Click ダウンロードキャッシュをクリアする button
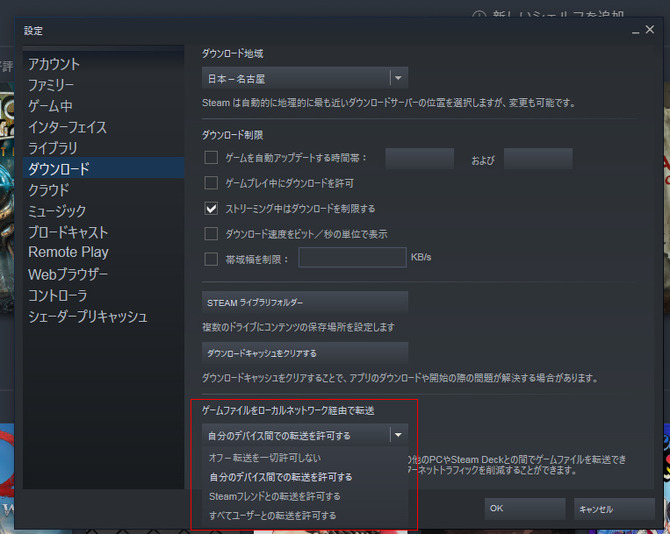Screen dimensions: 670x534 point(305,353)
